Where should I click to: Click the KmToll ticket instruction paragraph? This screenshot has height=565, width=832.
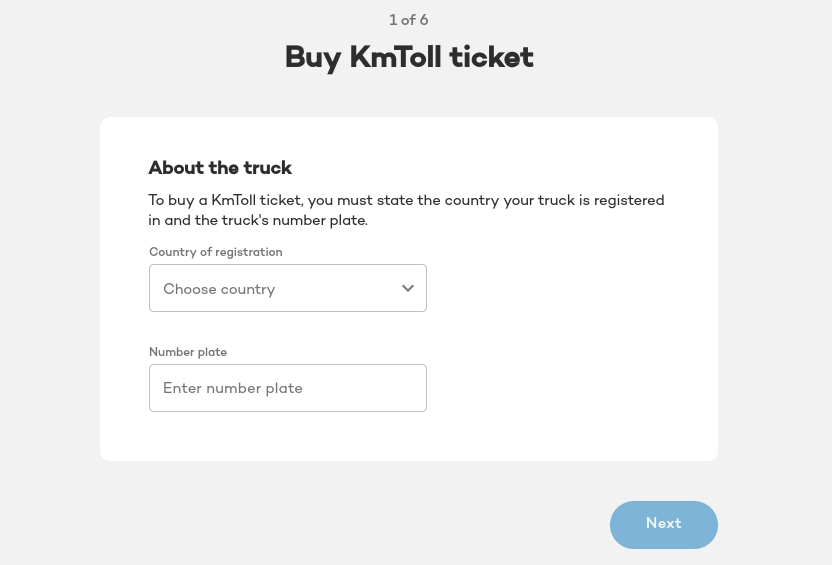pyautogui.click(x=406, y=210)
